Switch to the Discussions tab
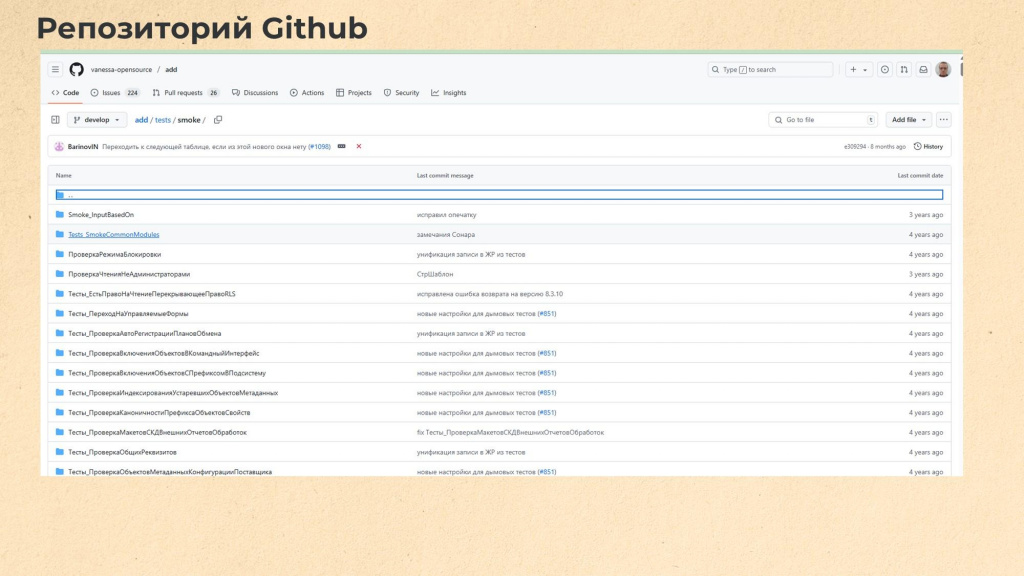The image size is (1024, 576). point(255,93)
